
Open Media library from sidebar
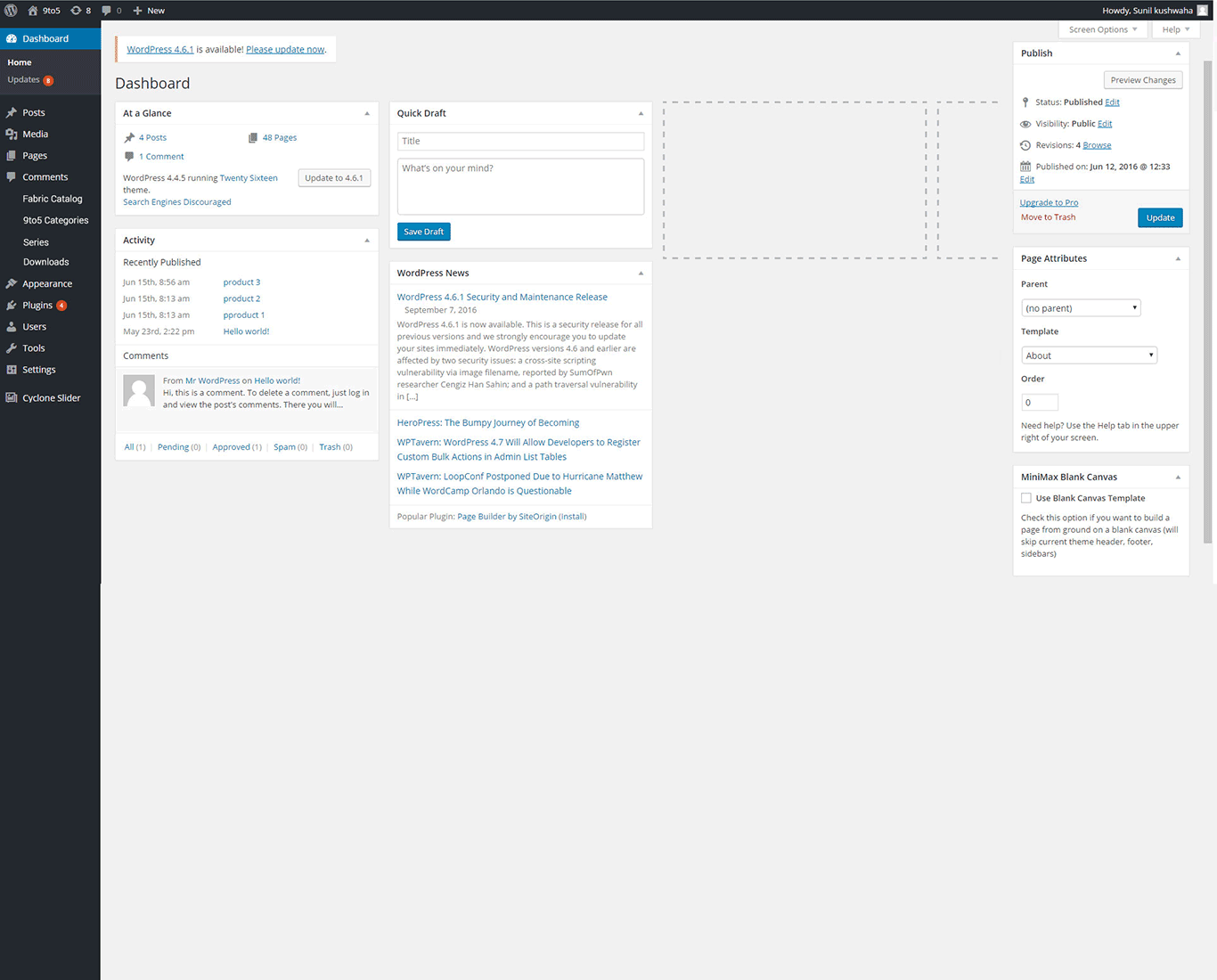[35, 134]
